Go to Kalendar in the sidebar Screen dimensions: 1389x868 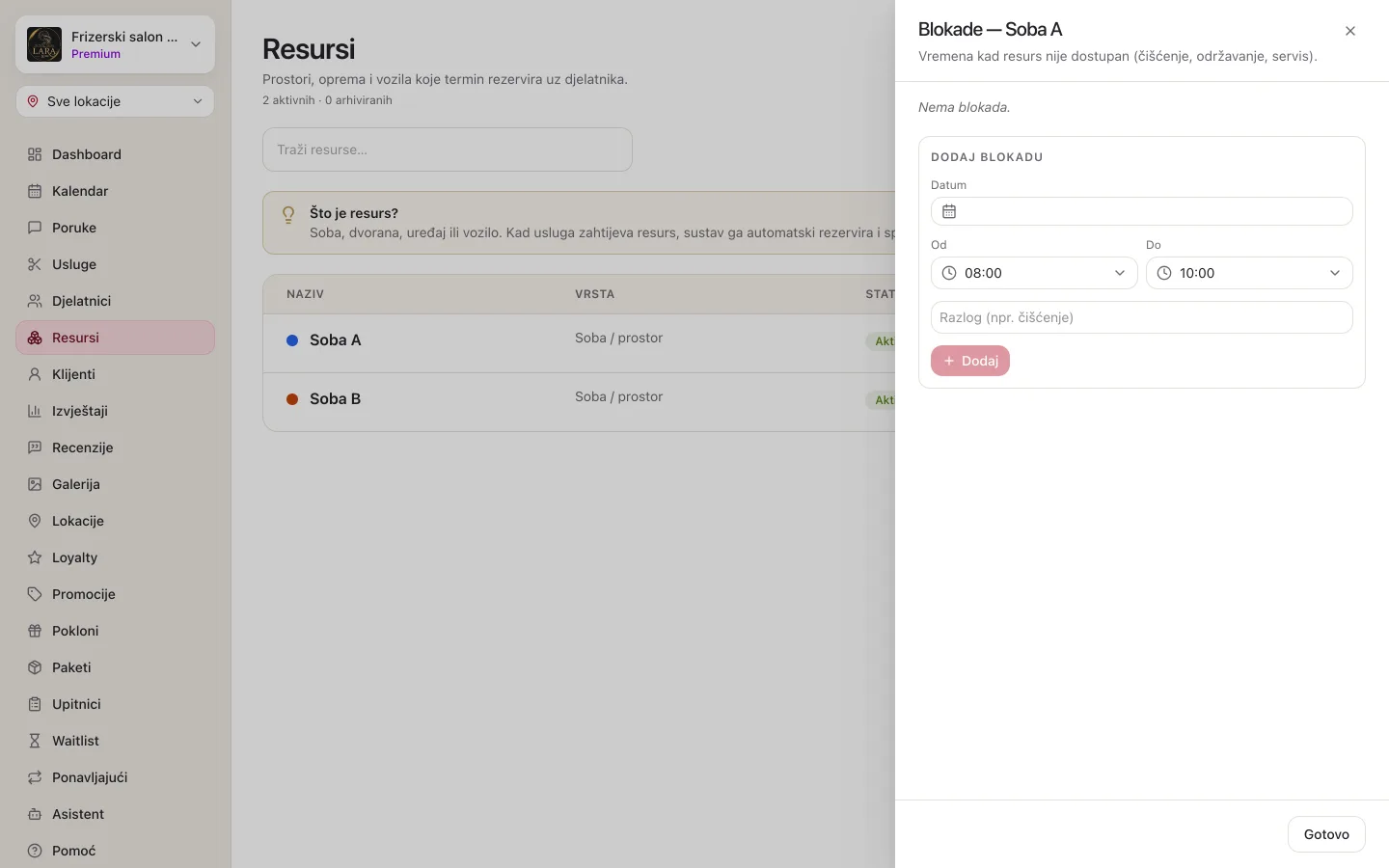pos(115,191)
